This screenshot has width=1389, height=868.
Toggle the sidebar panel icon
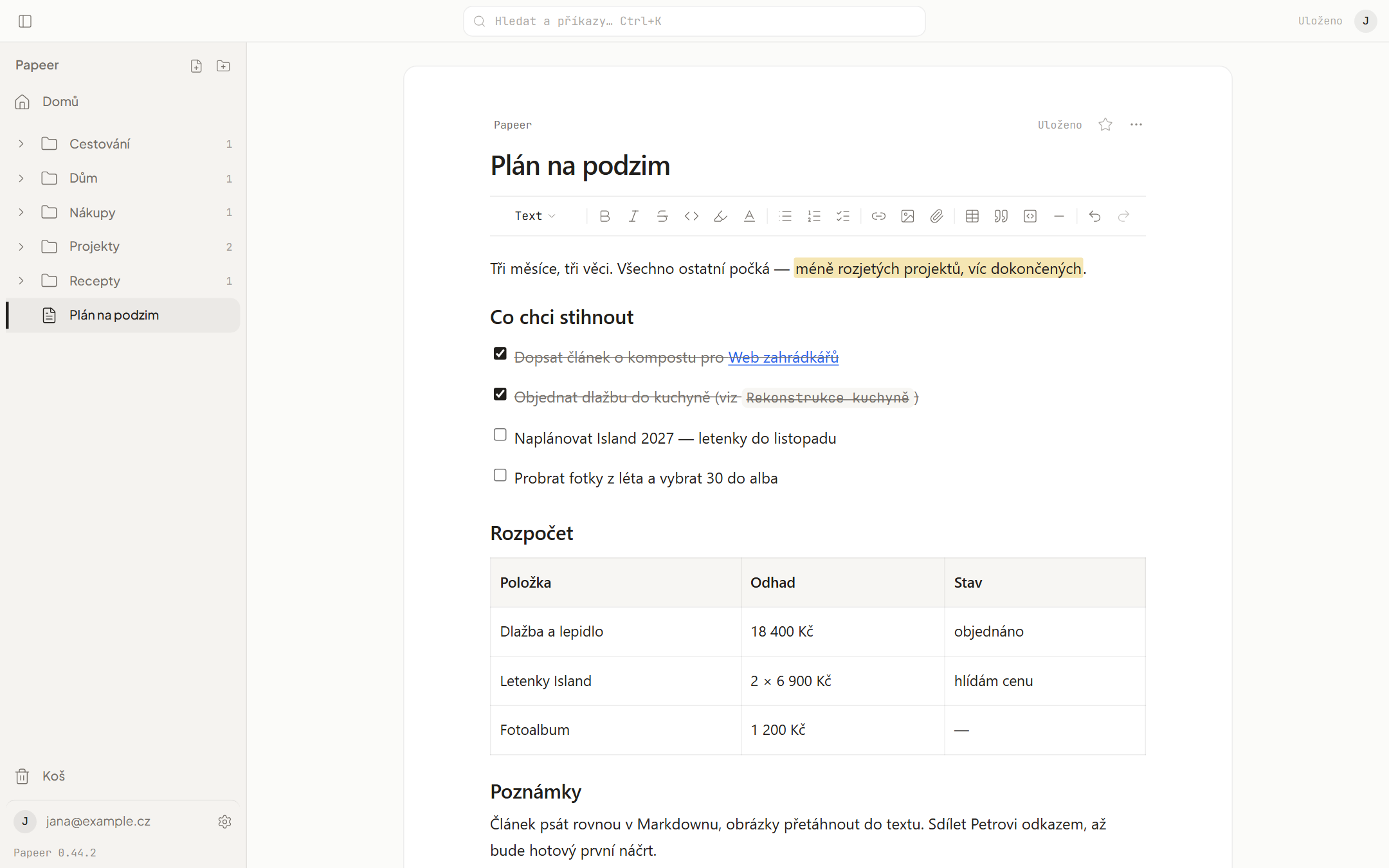click(x=25, y=21)
